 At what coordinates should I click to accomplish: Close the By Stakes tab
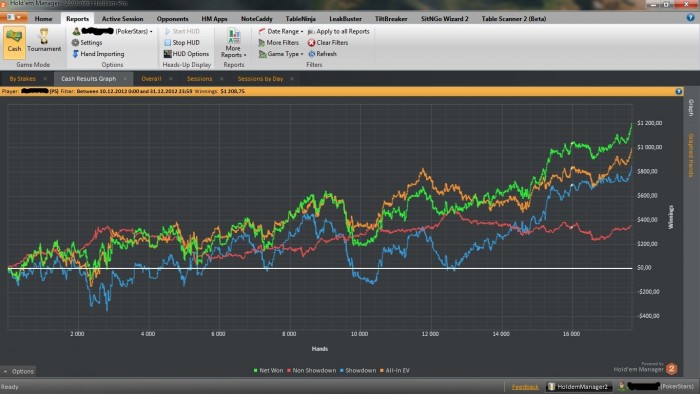[x=45, y=79]
